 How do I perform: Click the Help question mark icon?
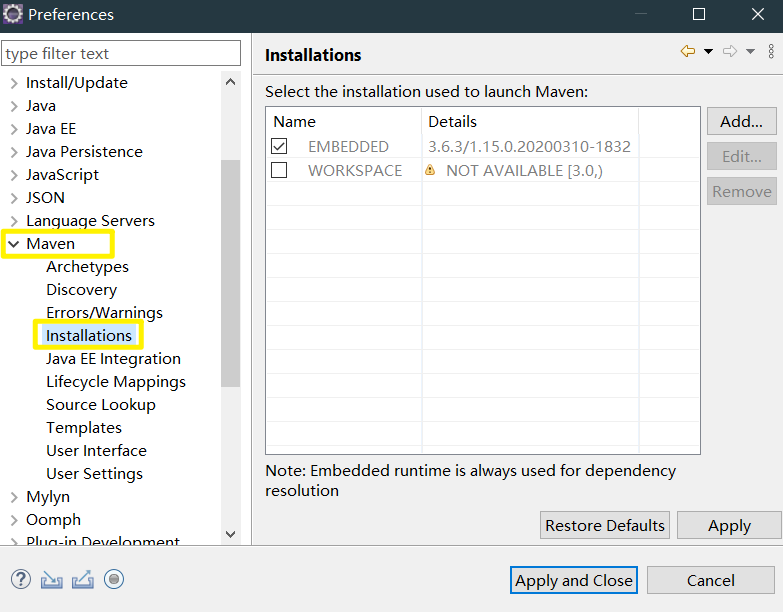(20, 579)
